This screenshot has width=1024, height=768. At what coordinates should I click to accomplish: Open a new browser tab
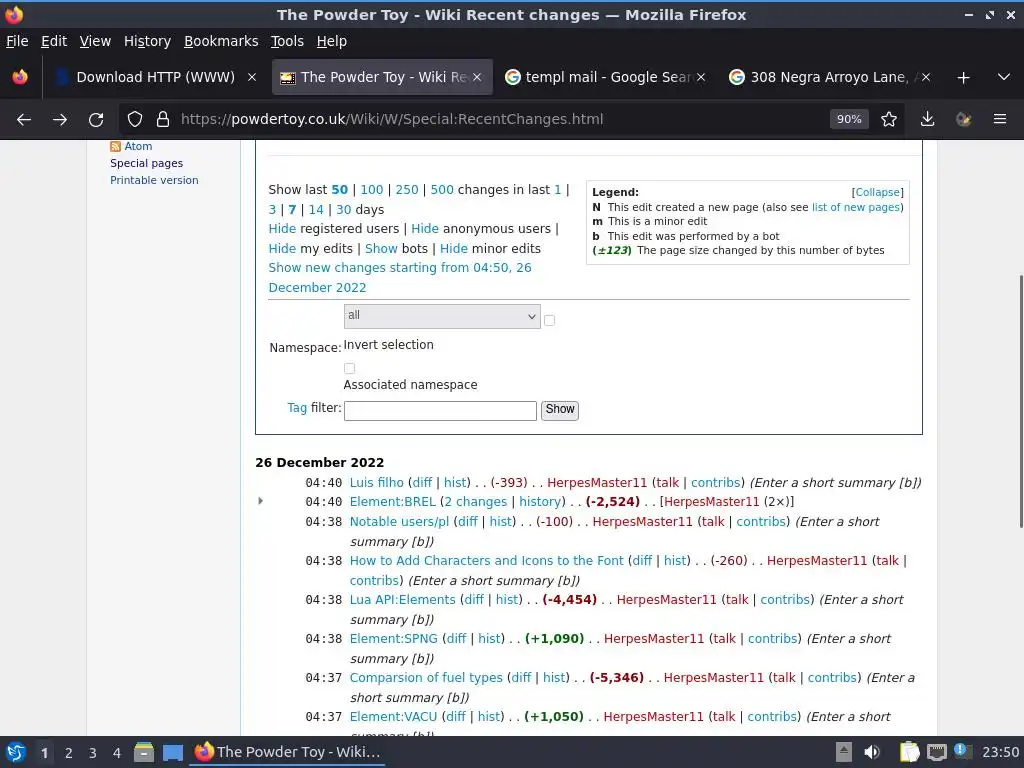pyautogui.click(x=963, y=78)
